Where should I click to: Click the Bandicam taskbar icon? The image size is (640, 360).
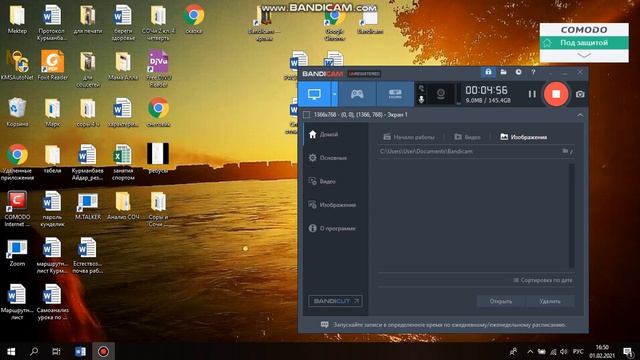point(103,351)
